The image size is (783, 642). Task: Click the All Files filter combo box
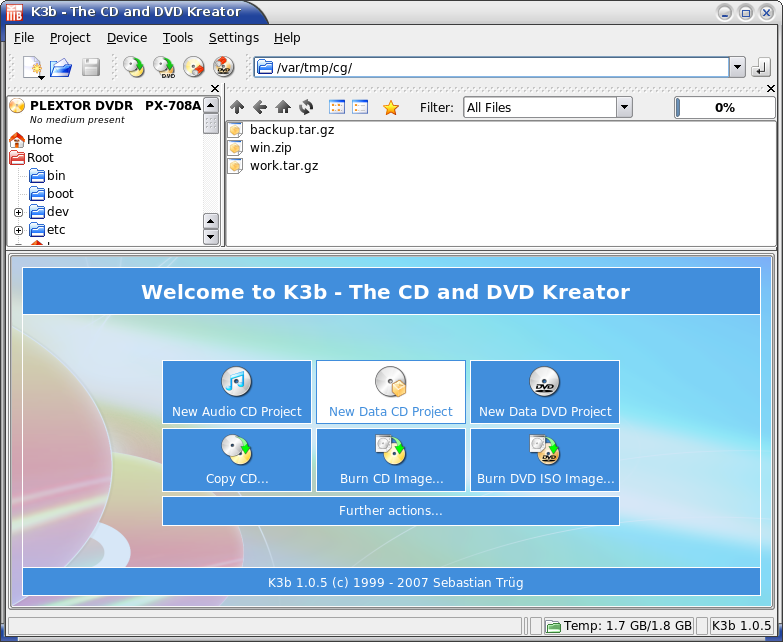point(548,107)
